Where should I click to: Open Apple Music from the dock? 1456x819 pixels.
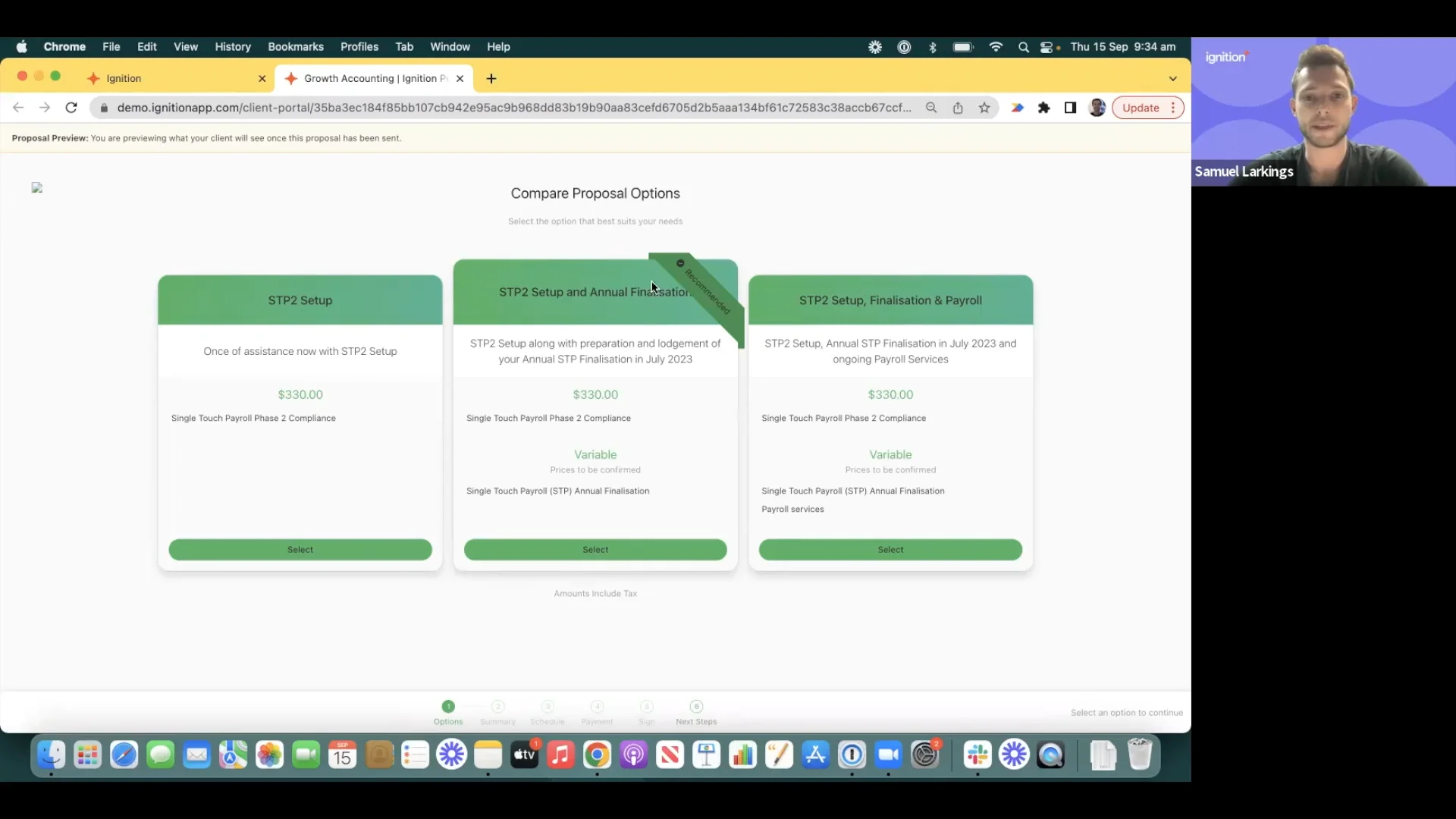[x=560, y=755]
